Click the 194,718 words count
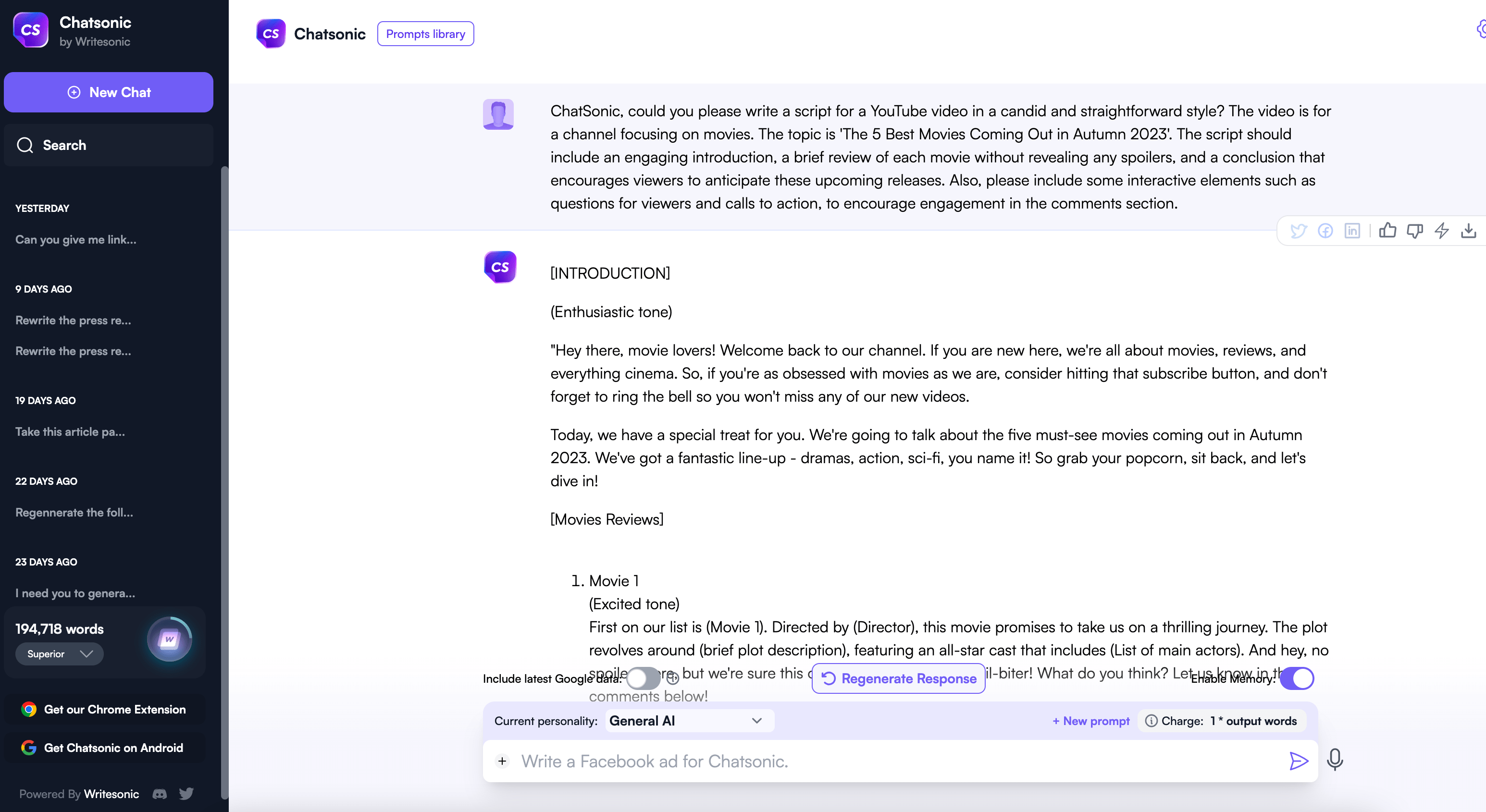 [60, 628]
